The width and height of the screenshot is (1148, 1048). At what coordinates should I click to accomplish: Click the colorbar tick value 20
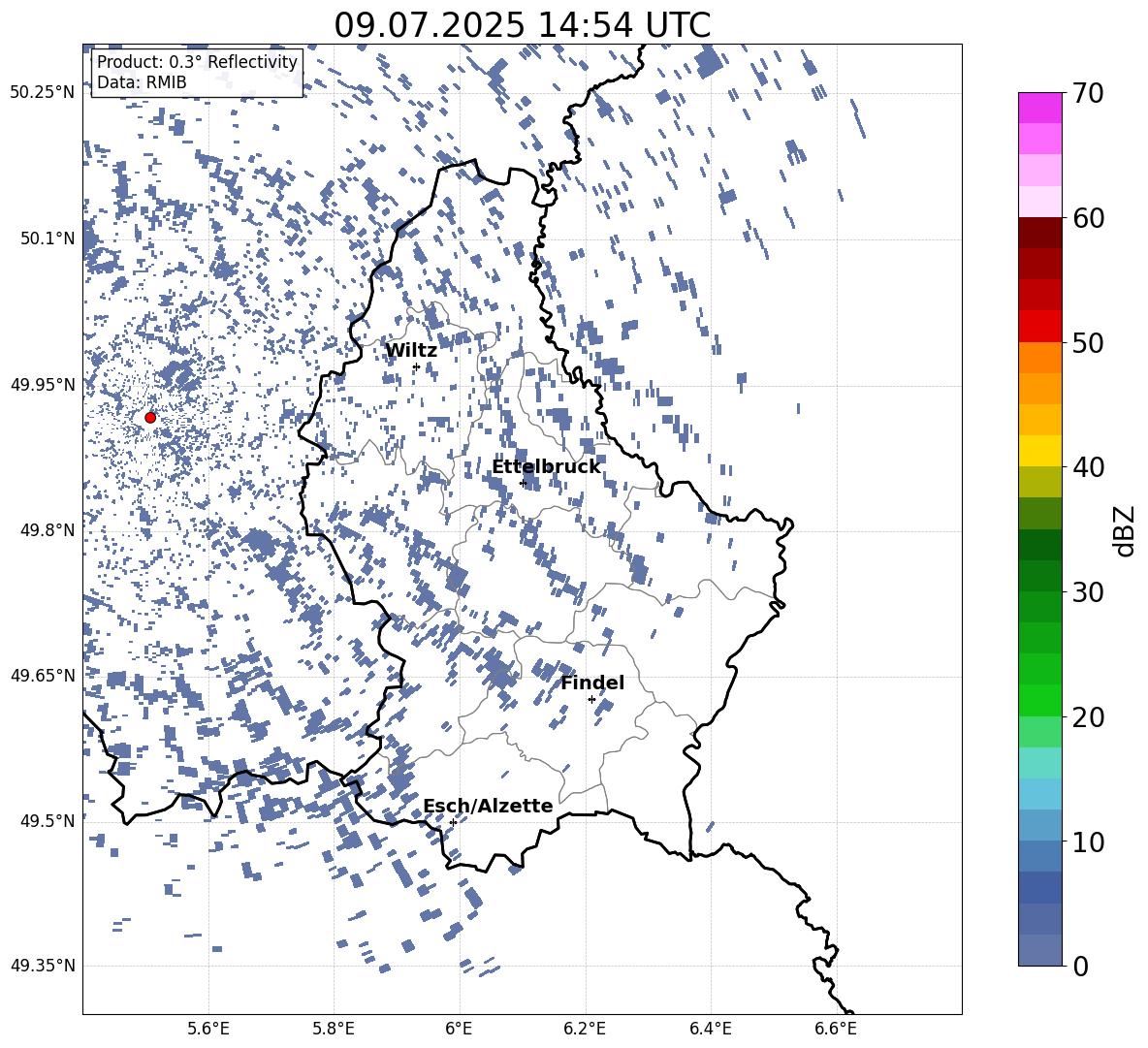(x=1088, y=716)
